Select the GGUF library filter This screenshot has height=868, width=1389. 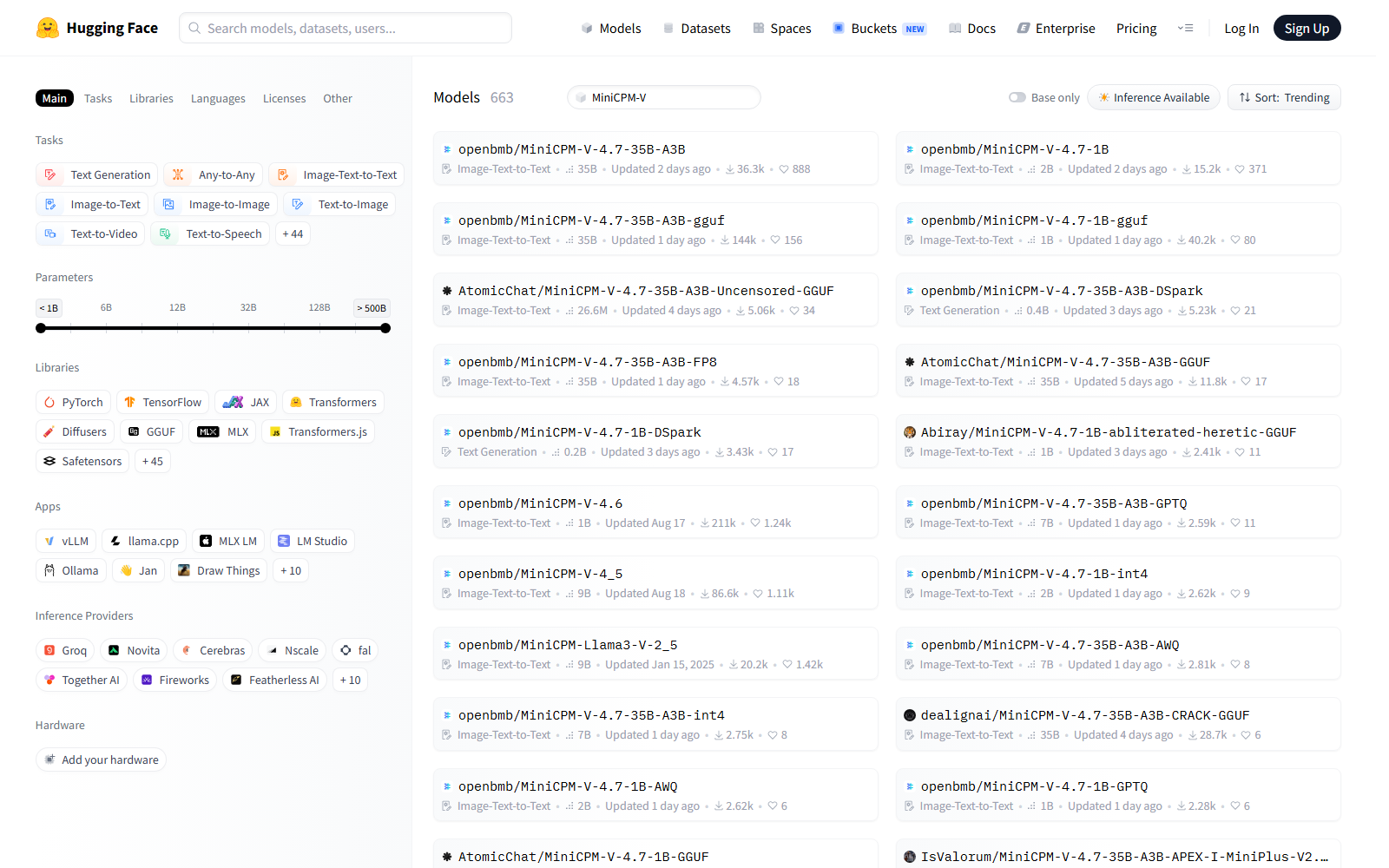(x=151, y=431)
